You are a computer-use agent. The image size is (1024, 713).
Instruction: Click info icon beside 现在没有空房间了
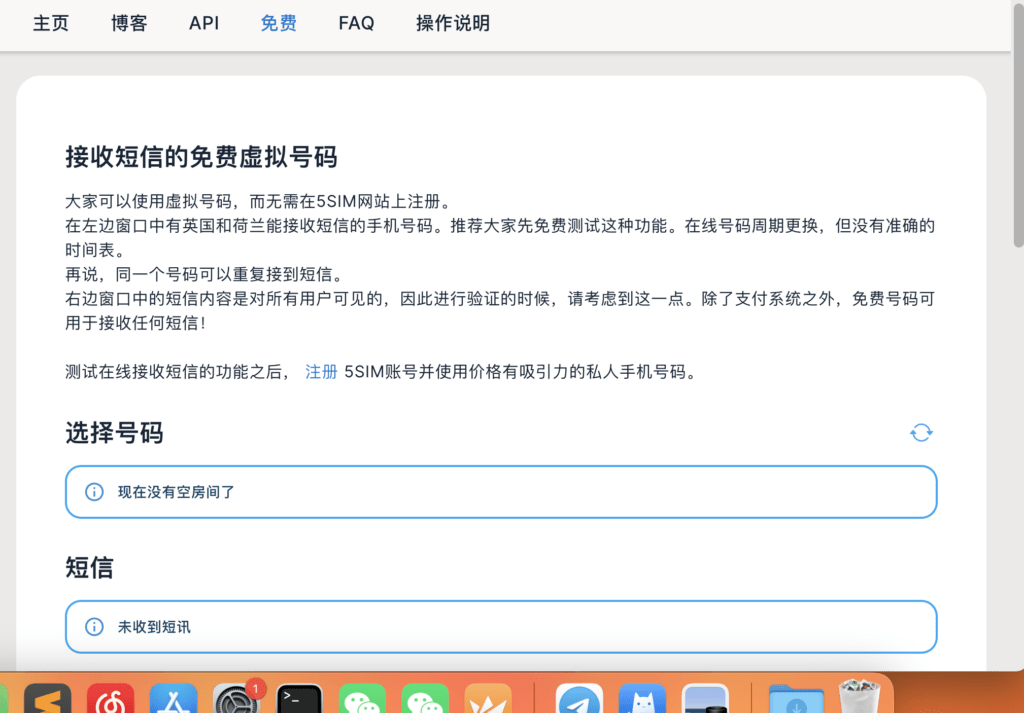[x=94, y=492]
